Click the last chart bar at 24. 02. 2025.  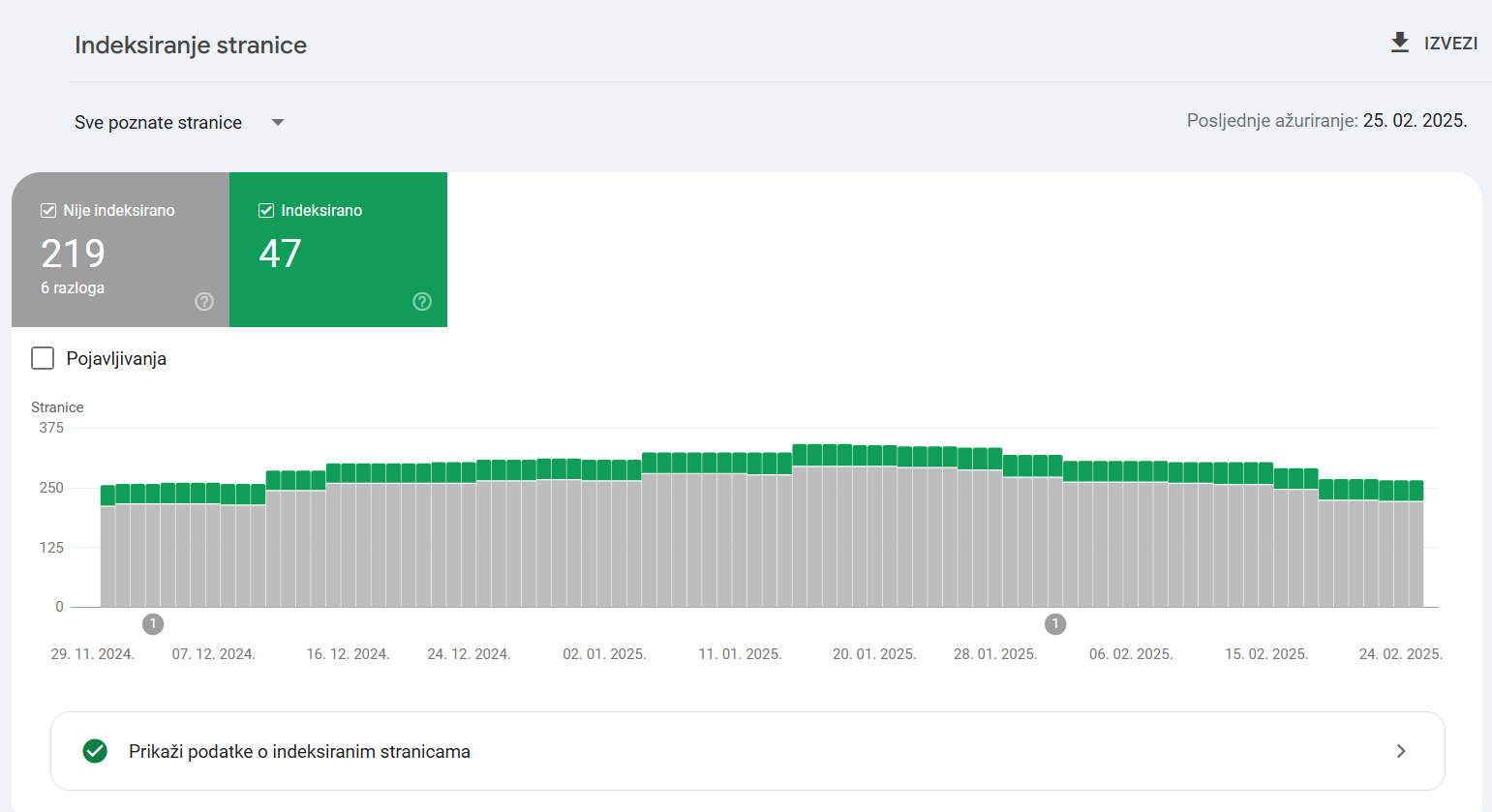[1416, 552]
